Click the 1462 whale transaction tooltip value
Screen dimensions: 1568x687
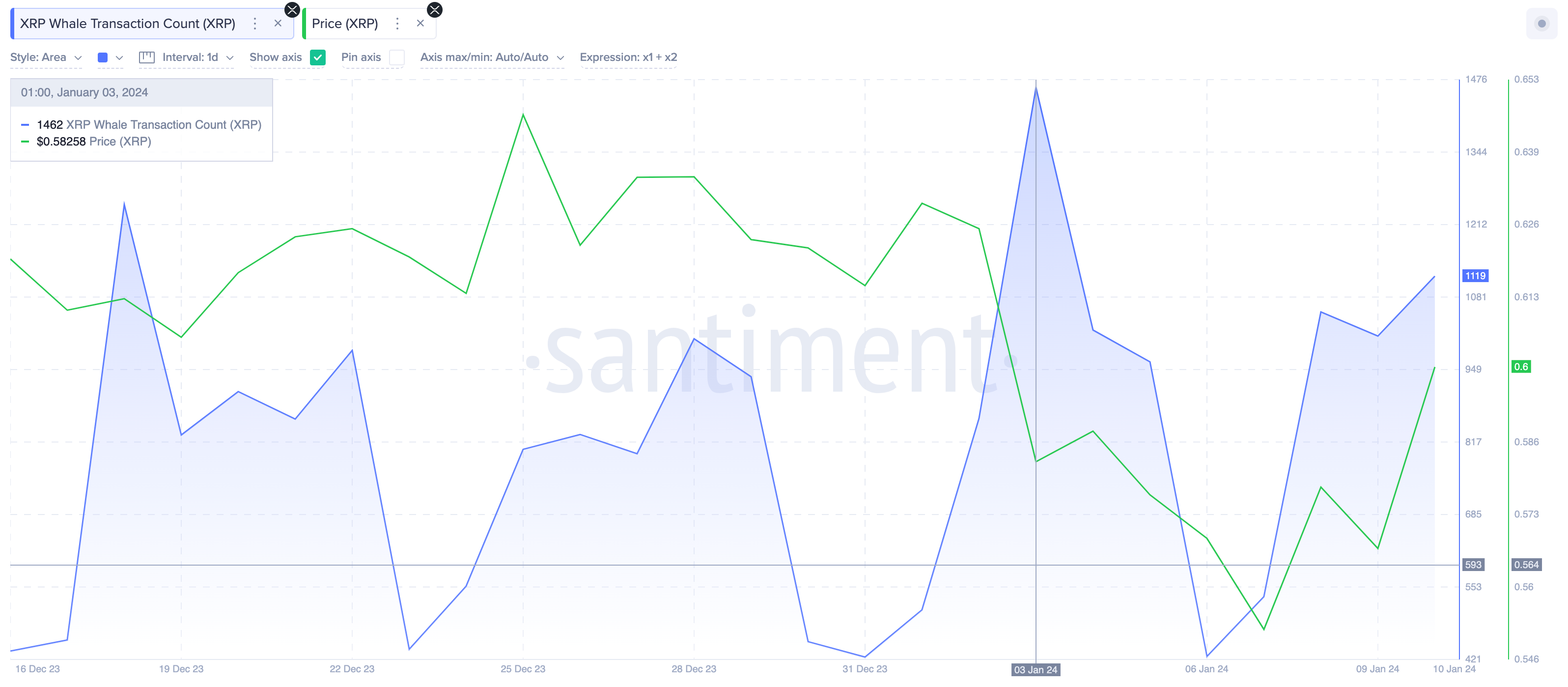(50, 125)
